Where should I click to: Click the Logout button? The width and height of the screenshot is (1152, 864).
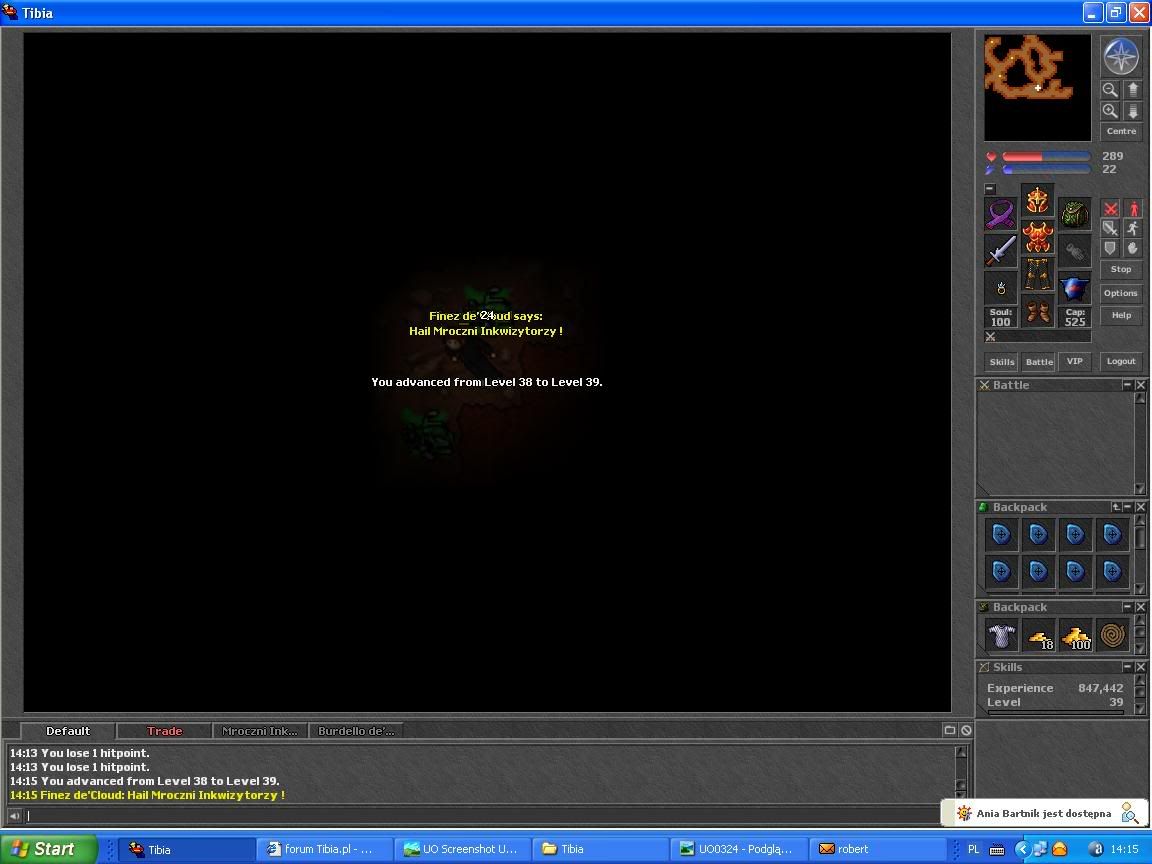(1121, 361)
